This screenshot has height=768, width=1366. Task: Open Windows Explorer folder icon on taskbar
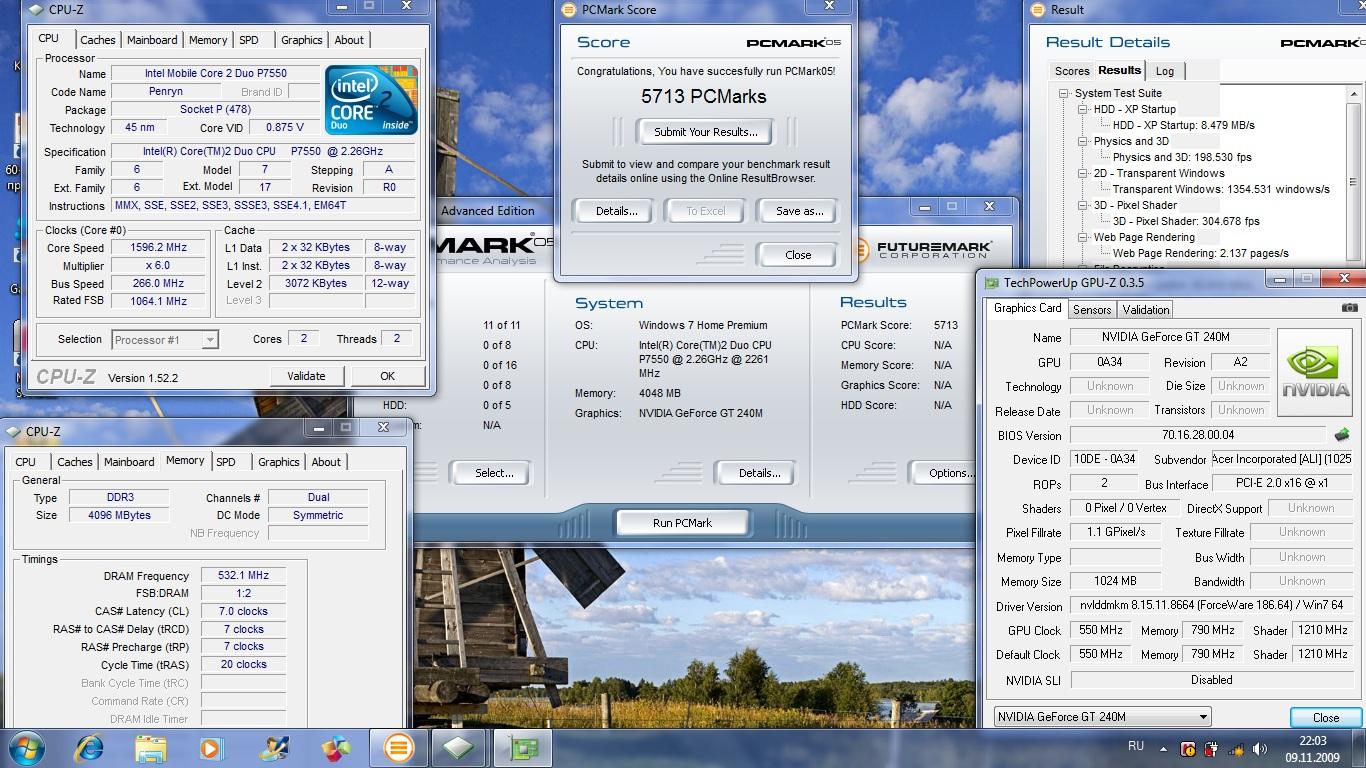pos(151,748)
